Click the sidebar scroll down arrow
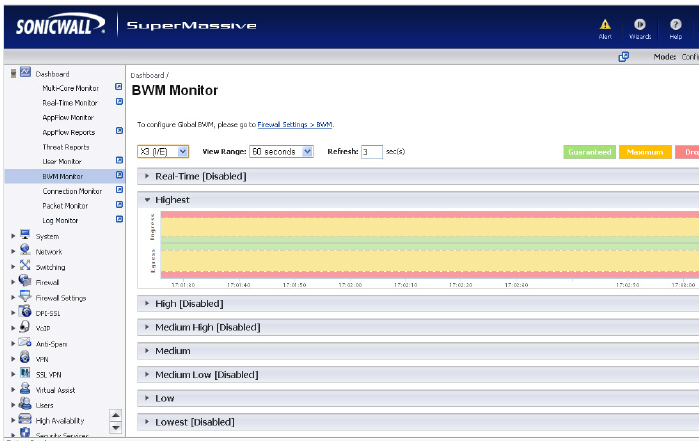 (115, 428)
